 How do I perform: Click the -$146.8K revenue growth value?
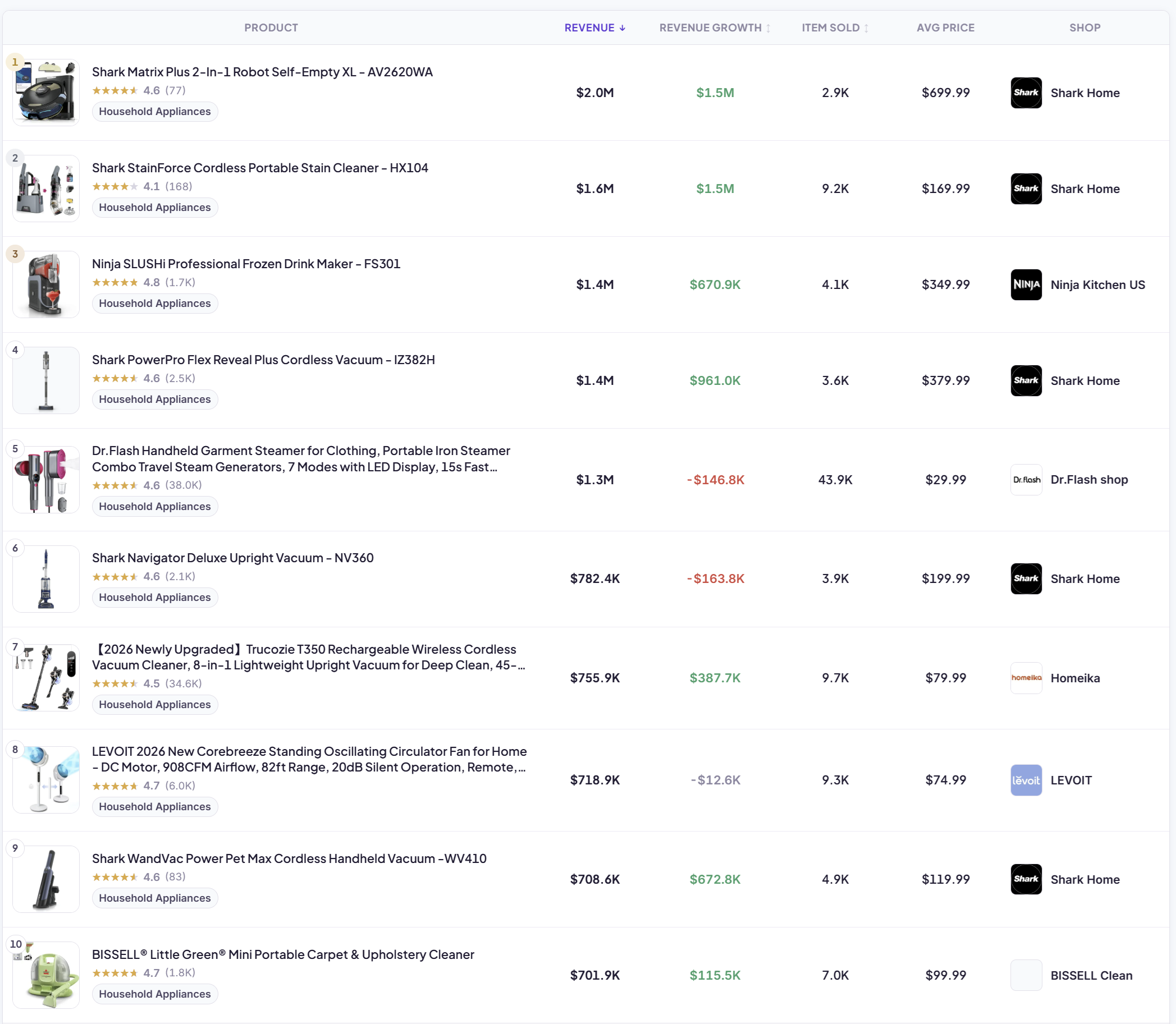[x=715, y=479]
